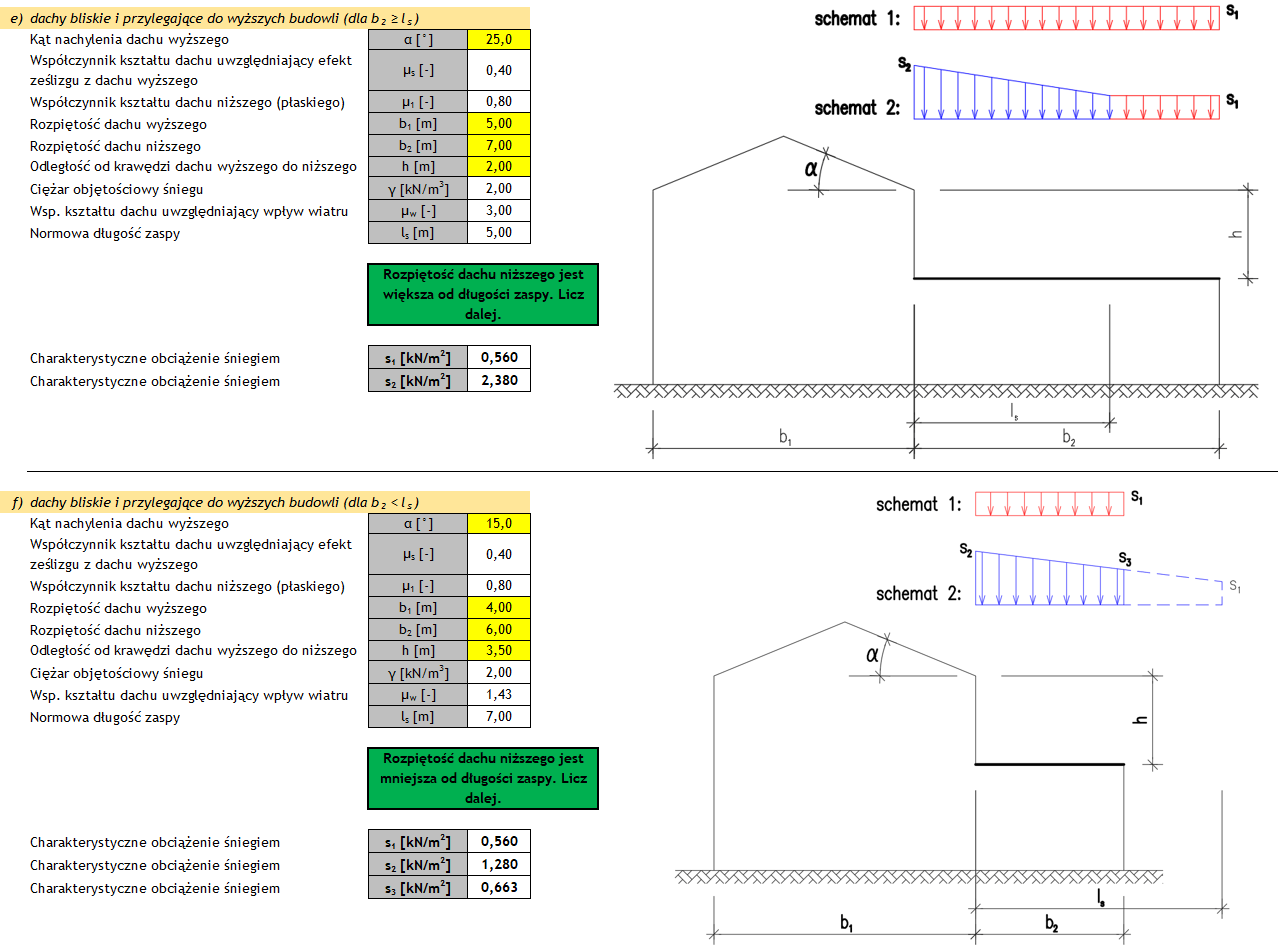Select the yellow α value 25,0 cell
This screenshot has width=1278, height=950.
[x=498, y=40]
